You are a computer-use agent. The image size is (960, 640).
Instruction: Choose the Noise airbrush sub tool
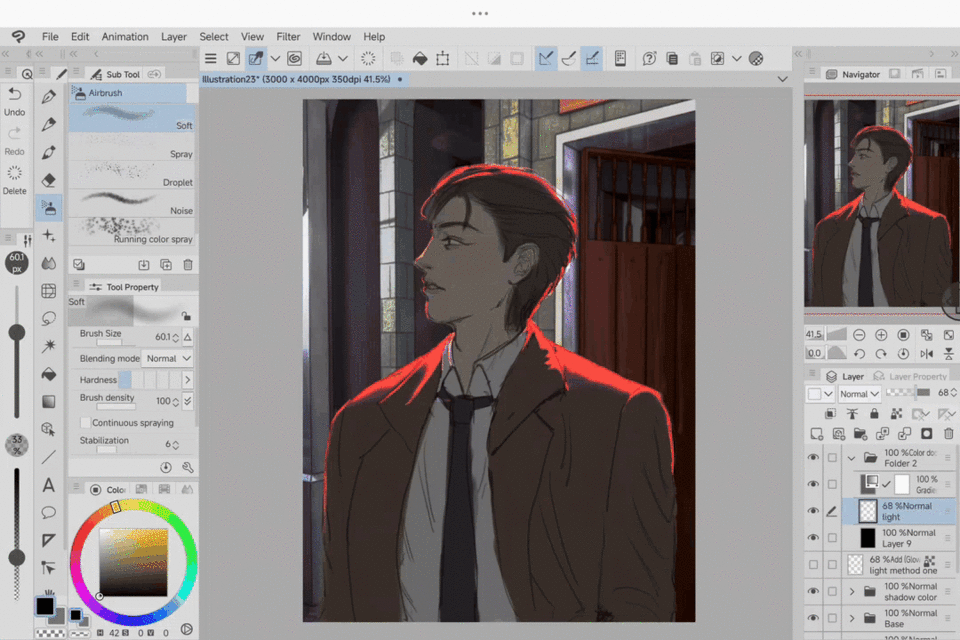pyautogui.click(x=134, y=202)
